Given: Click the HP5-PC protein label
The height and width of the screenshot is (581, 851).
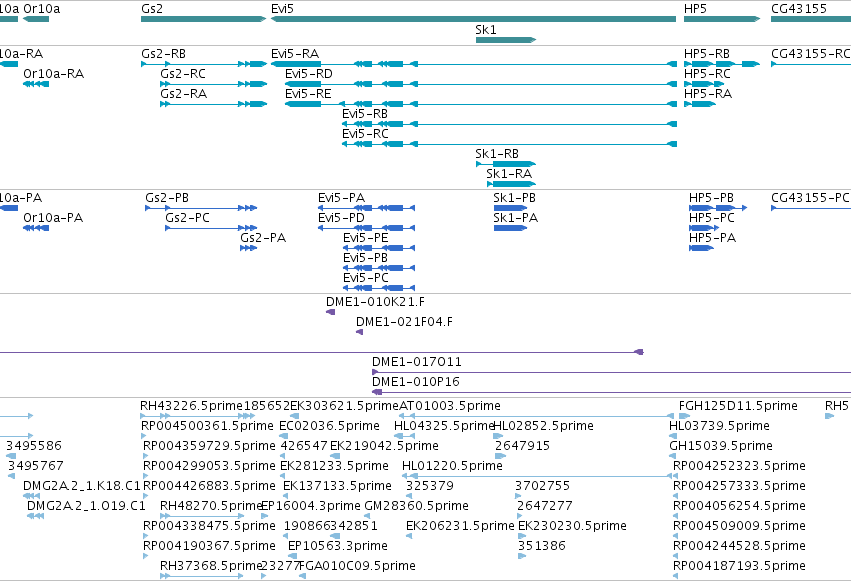Looking at the screenshot, I should tap(712, 218).
